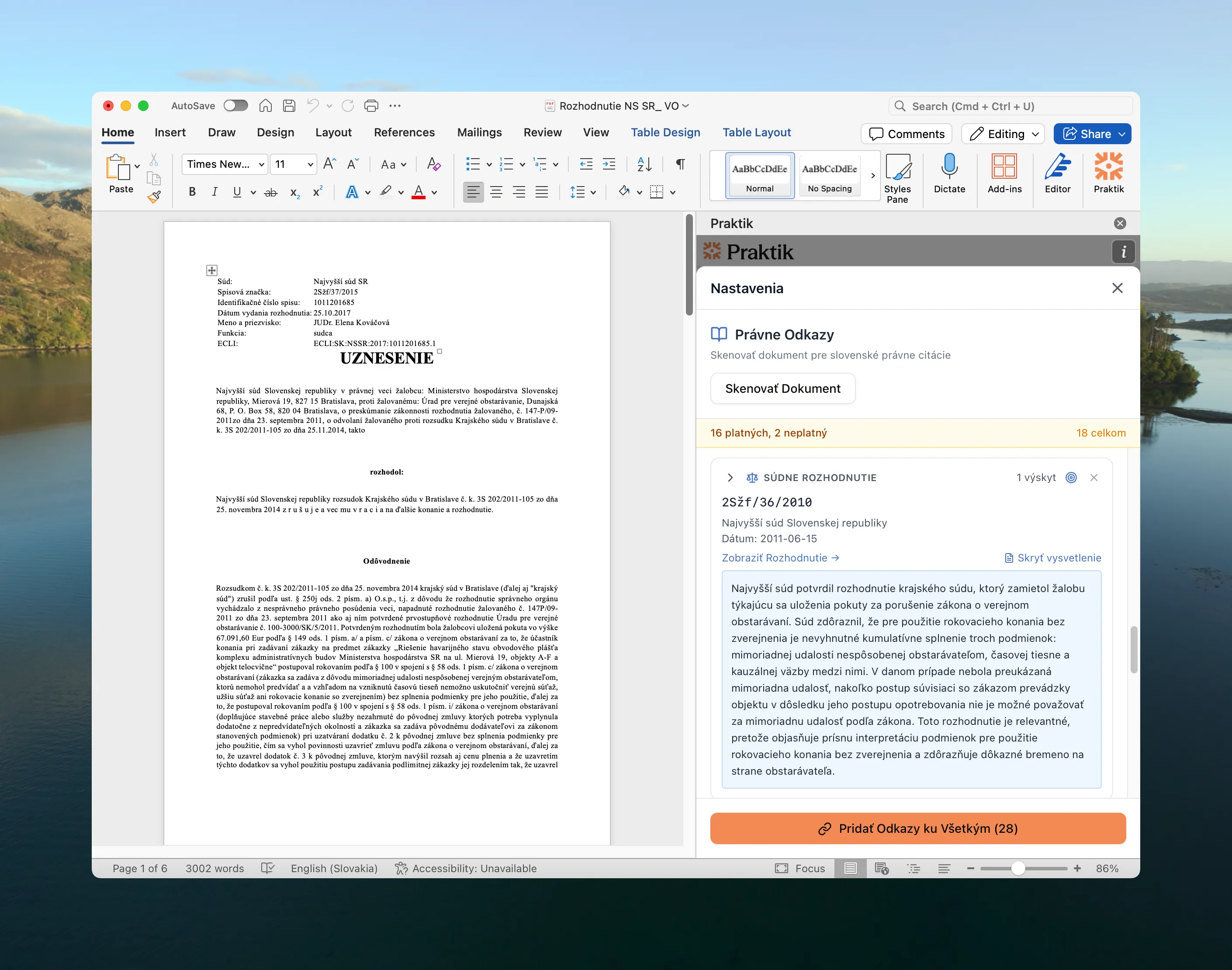Viewport: 1232px width, 970px height.
Task: Click the Praktik info icon
Action: coord(1122,252)
